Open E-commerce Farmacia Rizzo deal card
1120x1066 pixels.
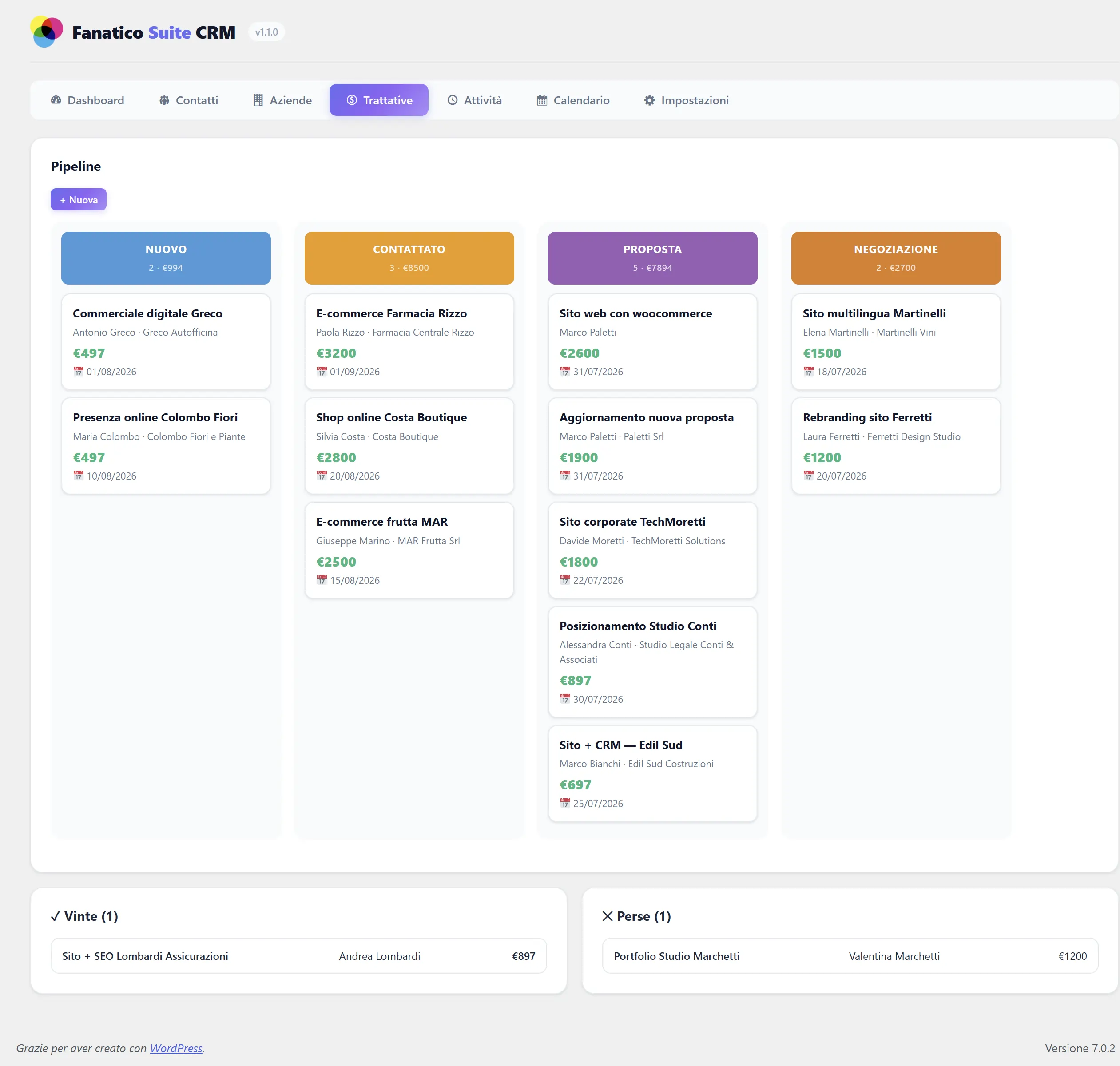(x=409, y=341)
